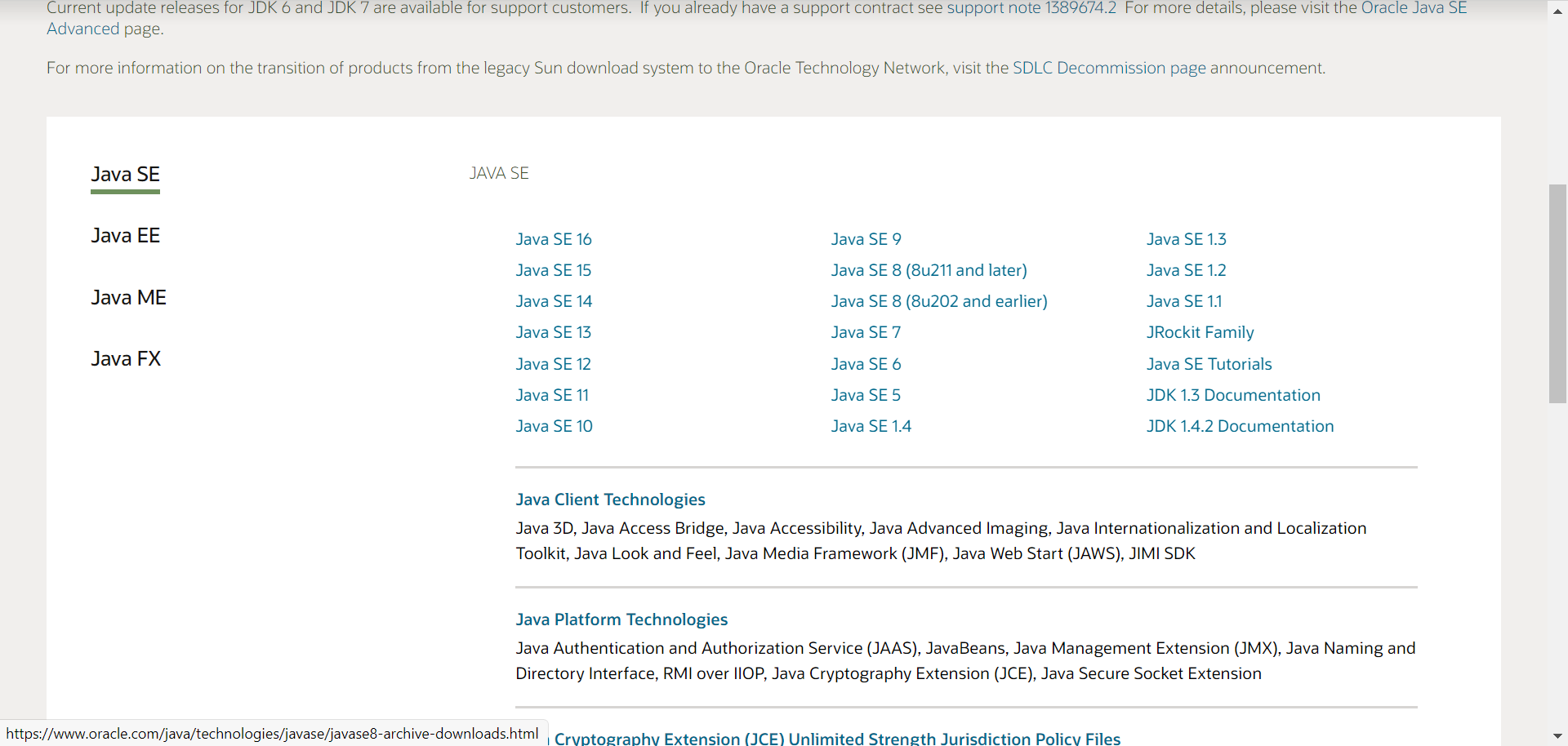Click the scrollbar down arrow
1568x746 pixels.
pyautogui.click(x=1557, y=736)
